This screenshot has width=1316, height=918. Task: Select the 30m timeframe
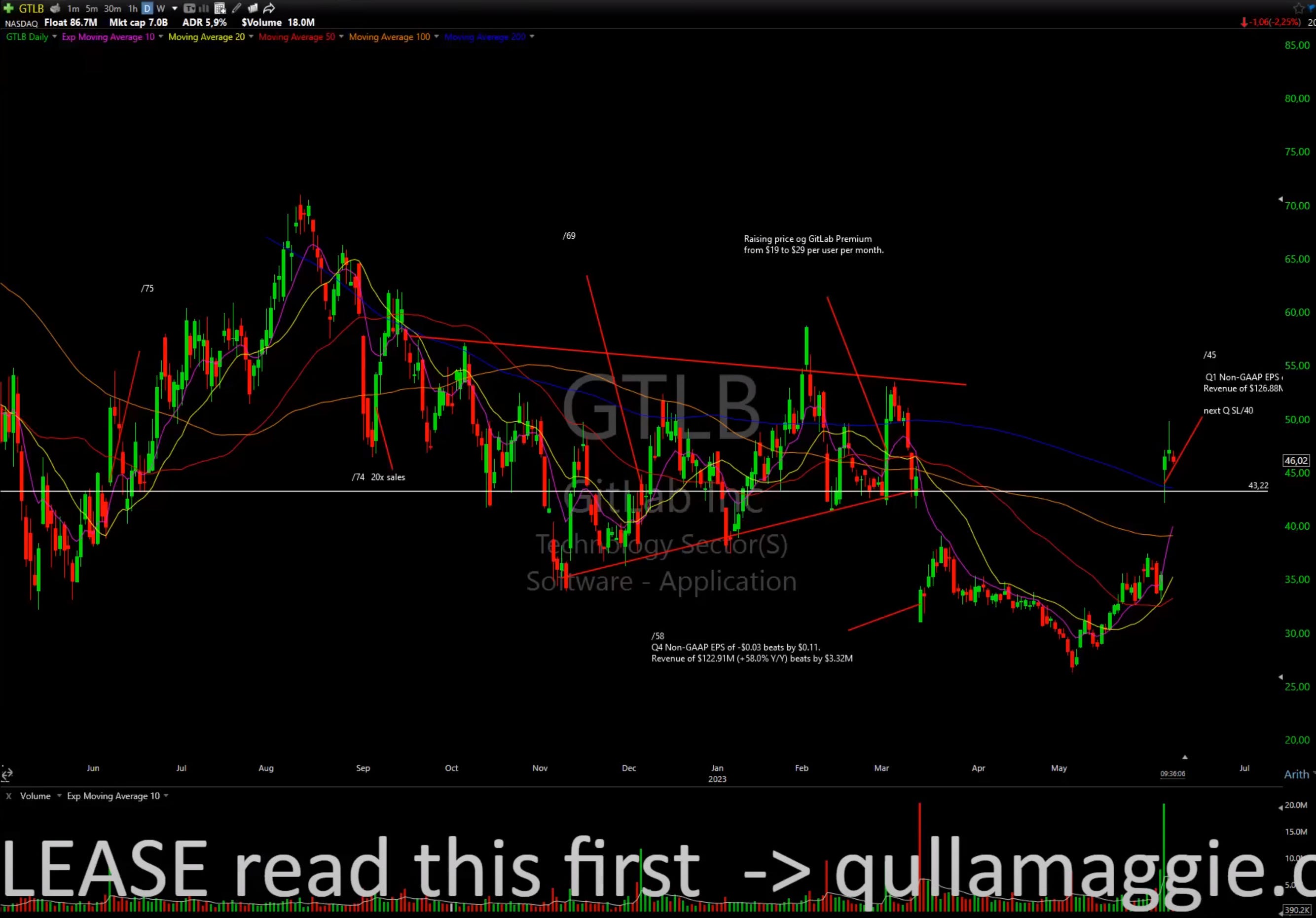click(112, 8)
